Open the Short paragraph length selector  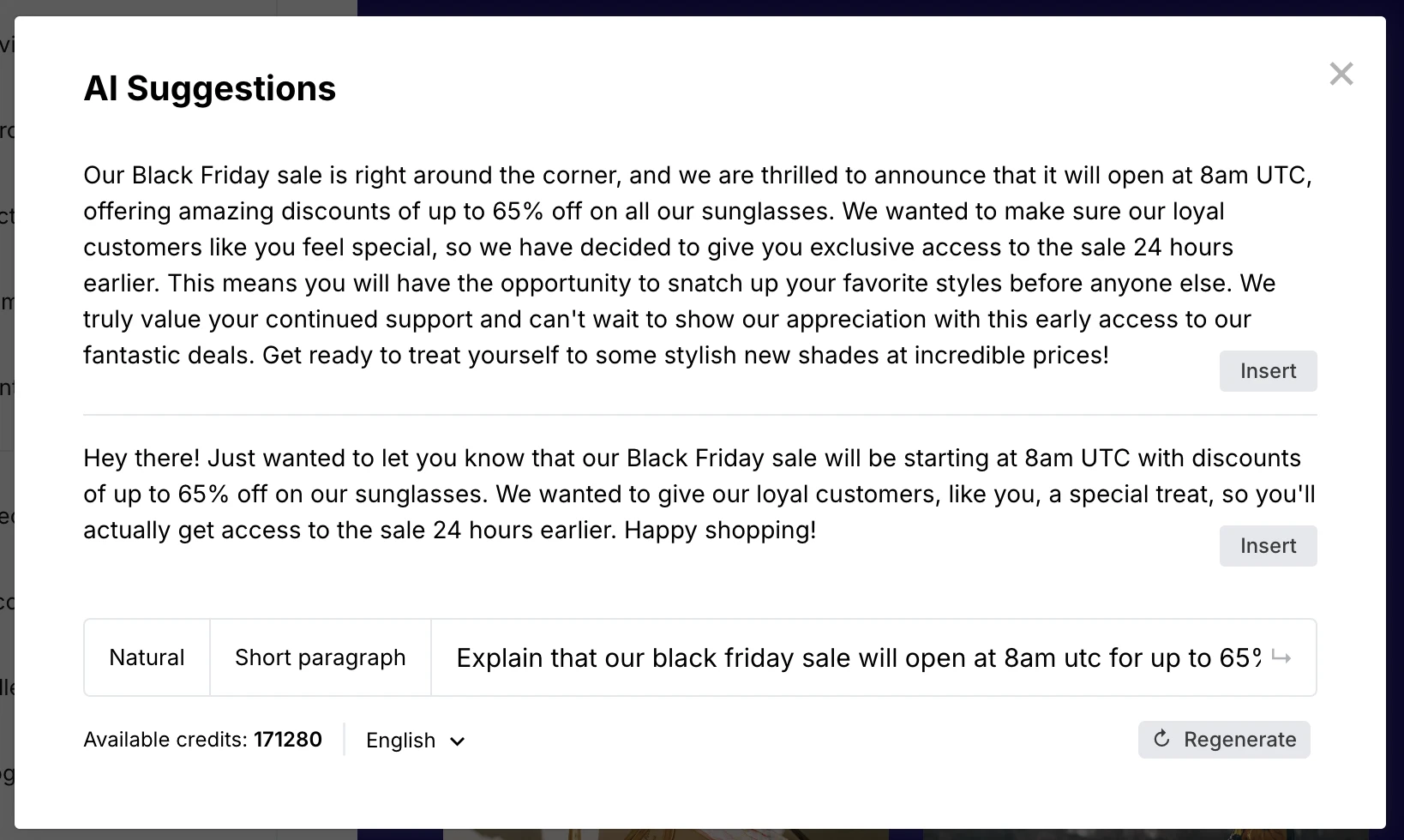(320, 657)
